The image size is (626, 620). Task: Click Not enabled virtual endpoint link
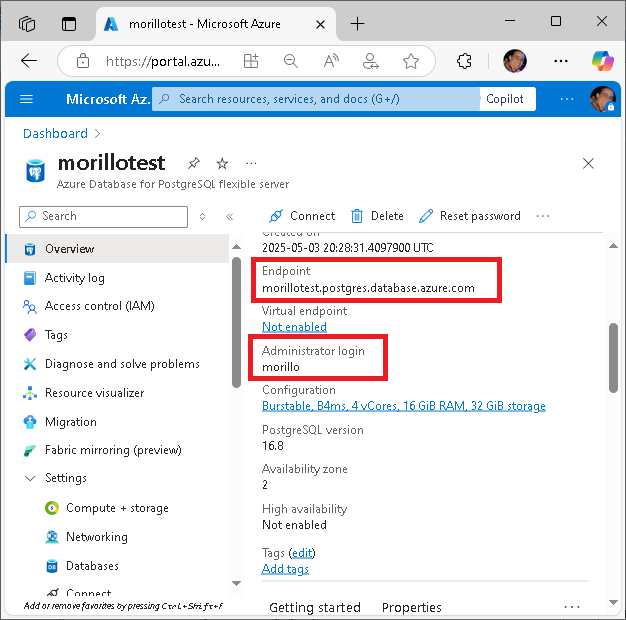tap(294, 327)
